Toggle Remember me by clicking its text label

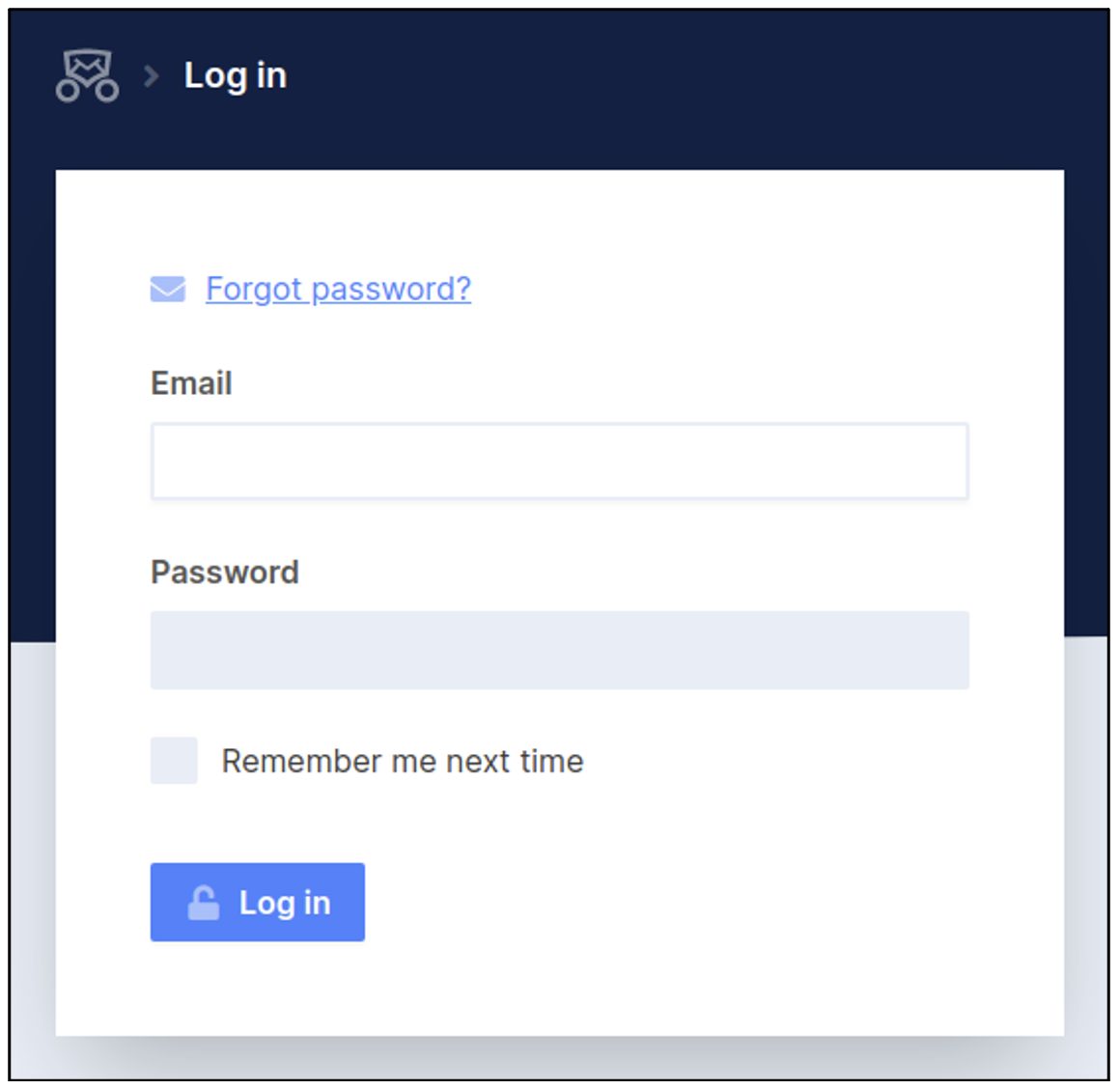point(401,761)
